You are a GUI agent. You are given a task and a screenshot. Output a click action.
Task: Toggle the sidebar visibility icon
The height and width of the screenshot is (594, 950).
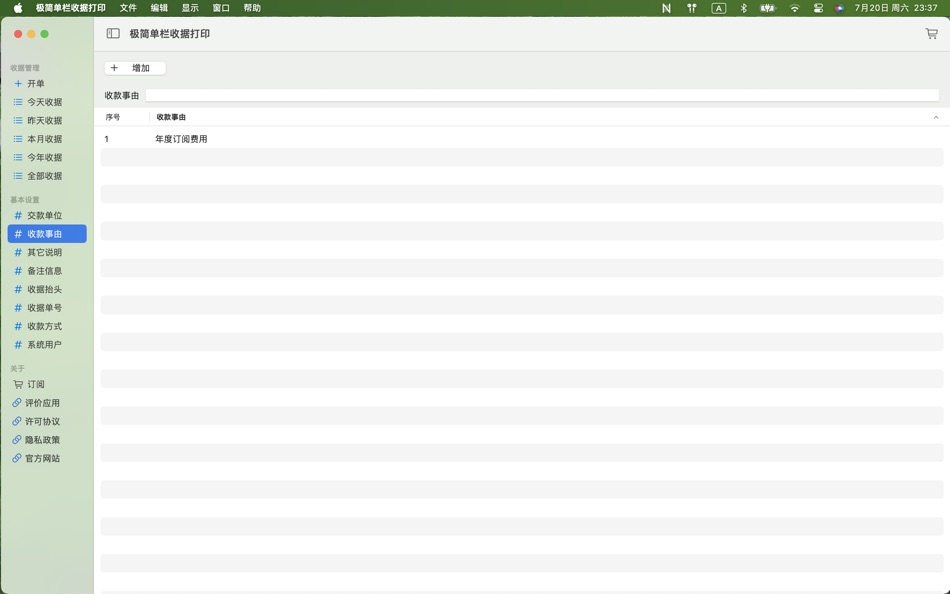[x=111, y=33]
